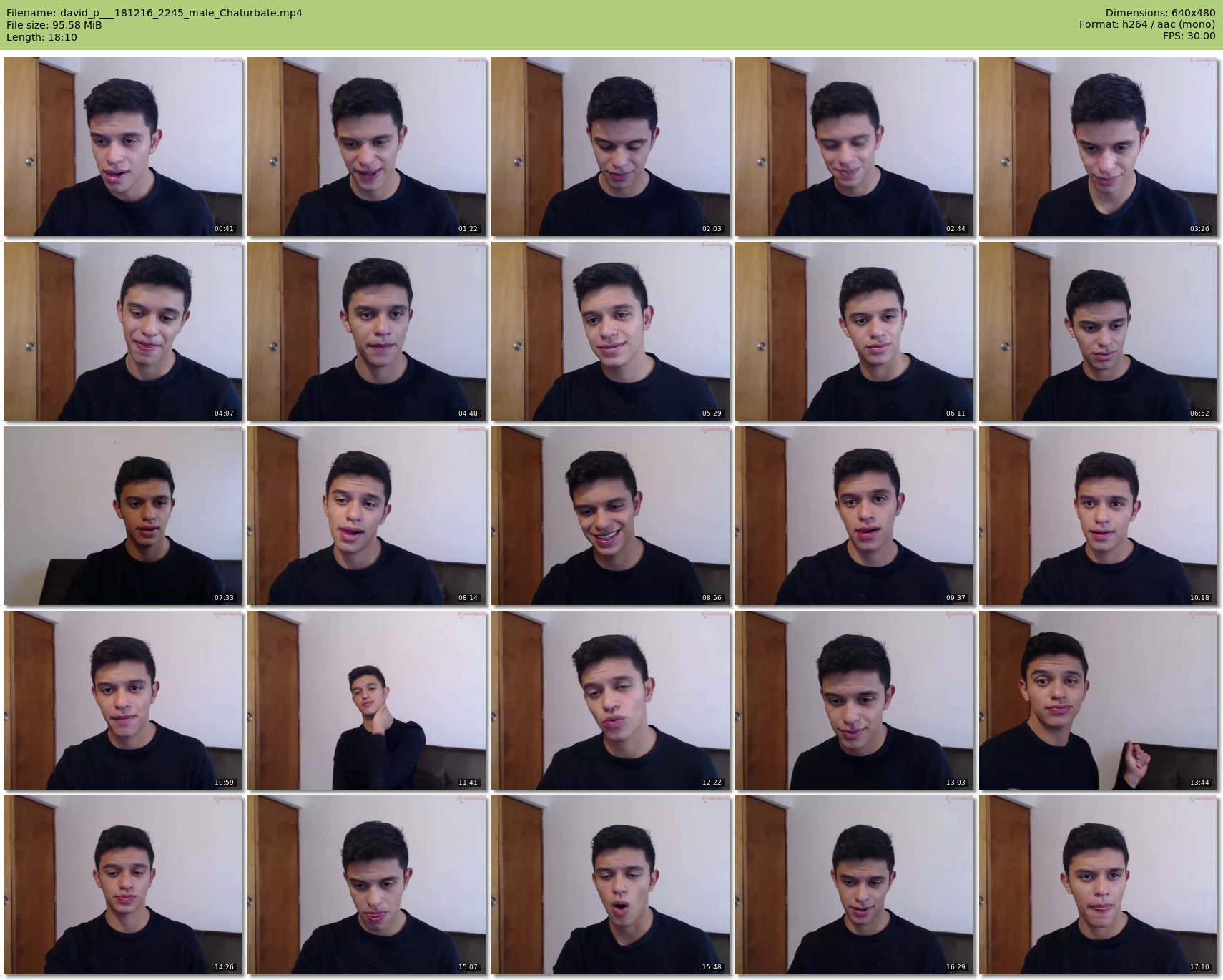Open the thumbnail marked 15:48

pos(611,885)
